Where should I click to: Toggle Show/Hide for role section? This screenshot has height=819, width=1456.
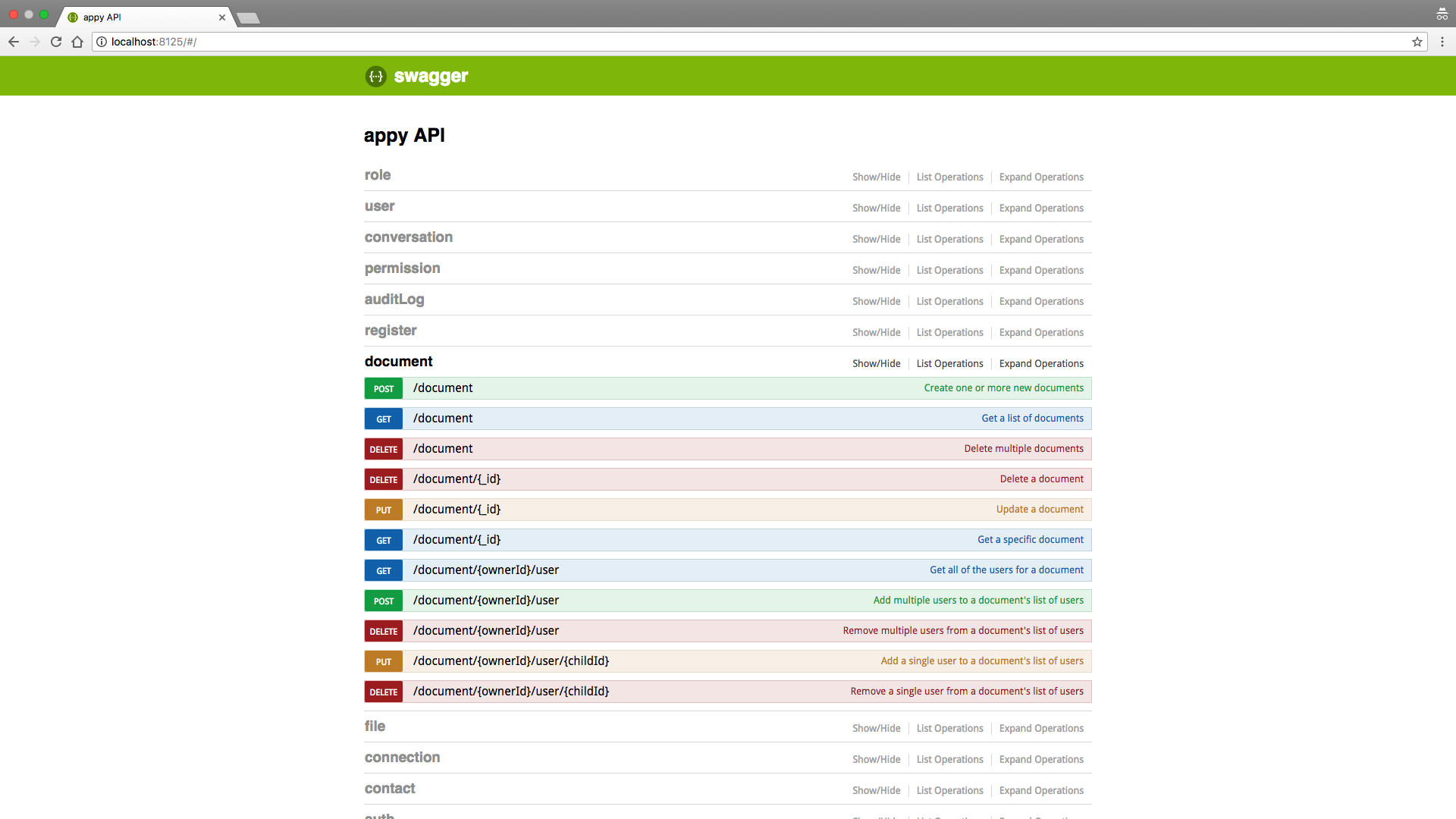point(876,177)
